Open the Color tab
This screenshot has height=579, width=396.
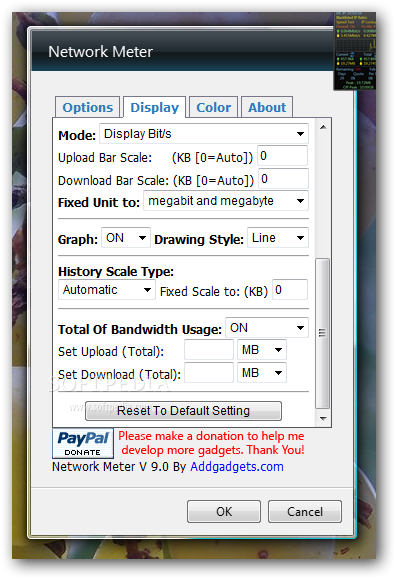coord(214,107)
